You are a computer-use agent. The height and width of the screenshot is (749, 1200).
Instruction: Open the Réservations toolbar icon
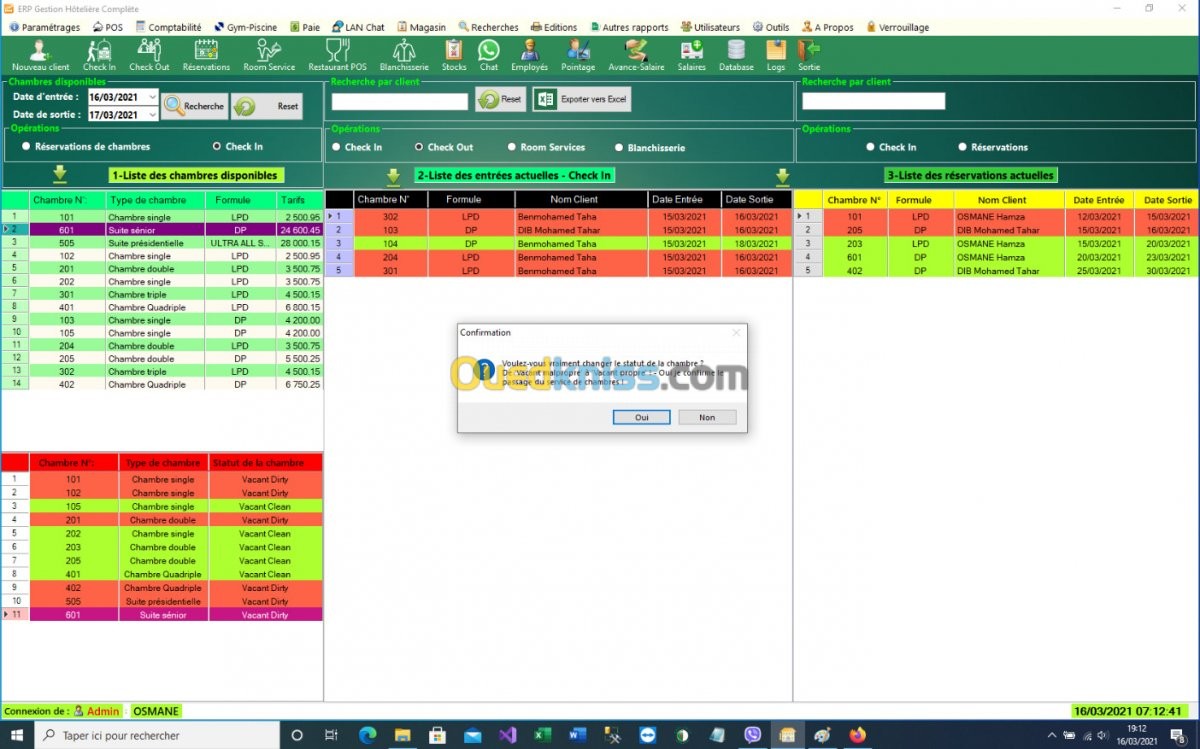tap(206, 55)
